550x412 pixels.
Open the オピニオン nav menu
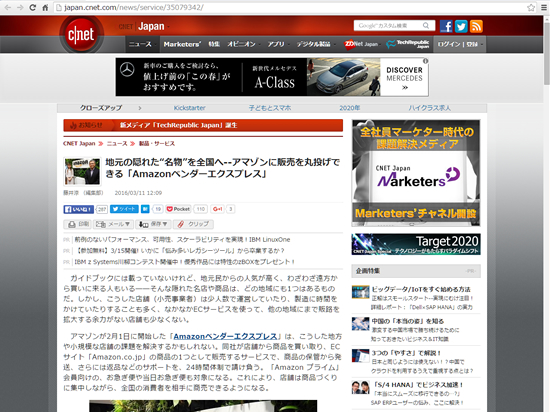click(241, 44)
